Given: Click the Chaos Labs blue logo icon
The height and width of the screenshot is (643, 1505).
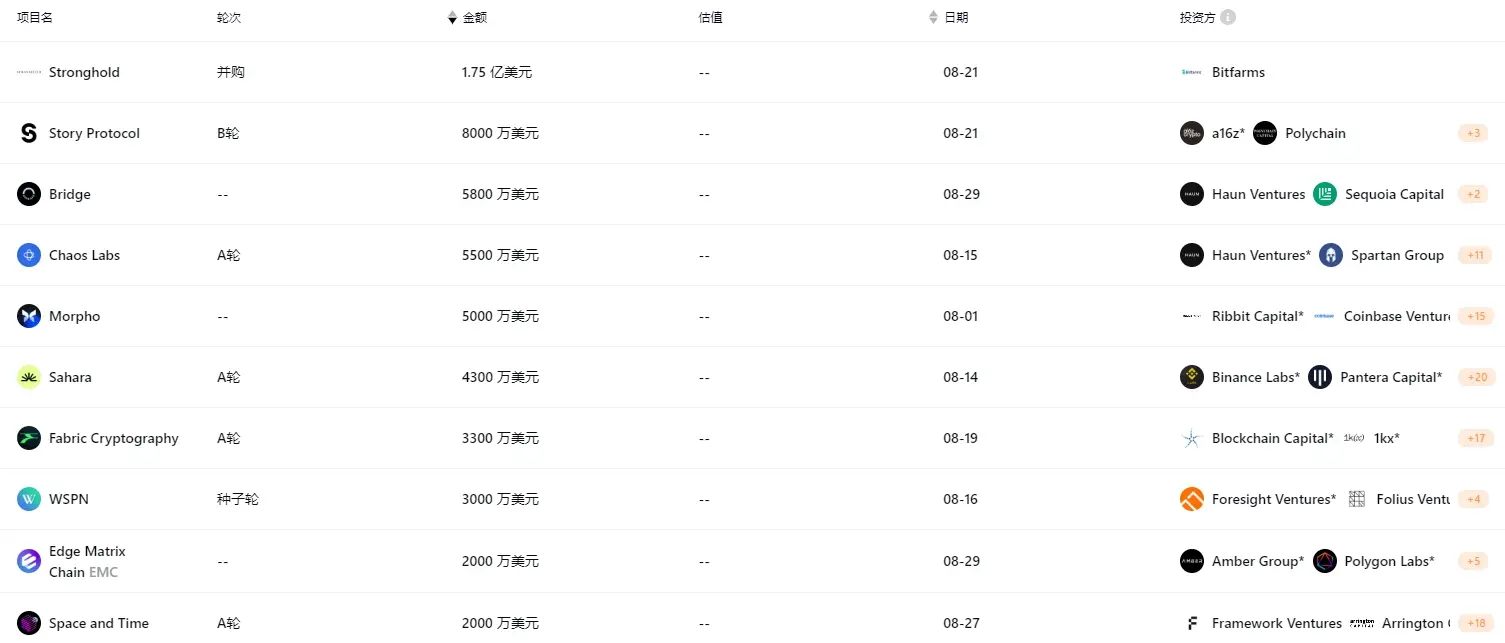Looking at the screenshot, I should coord(29,255).
